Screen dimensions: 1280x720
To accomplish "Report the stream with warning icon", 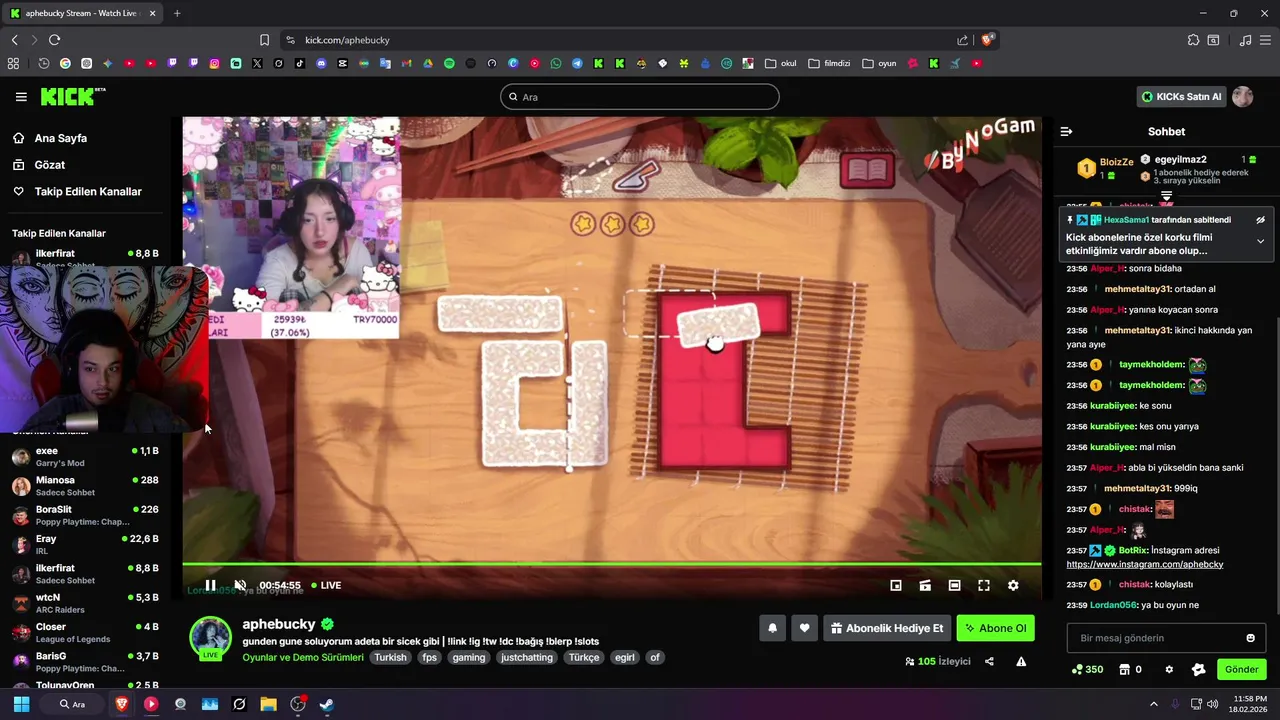I will click(1021, 661).
